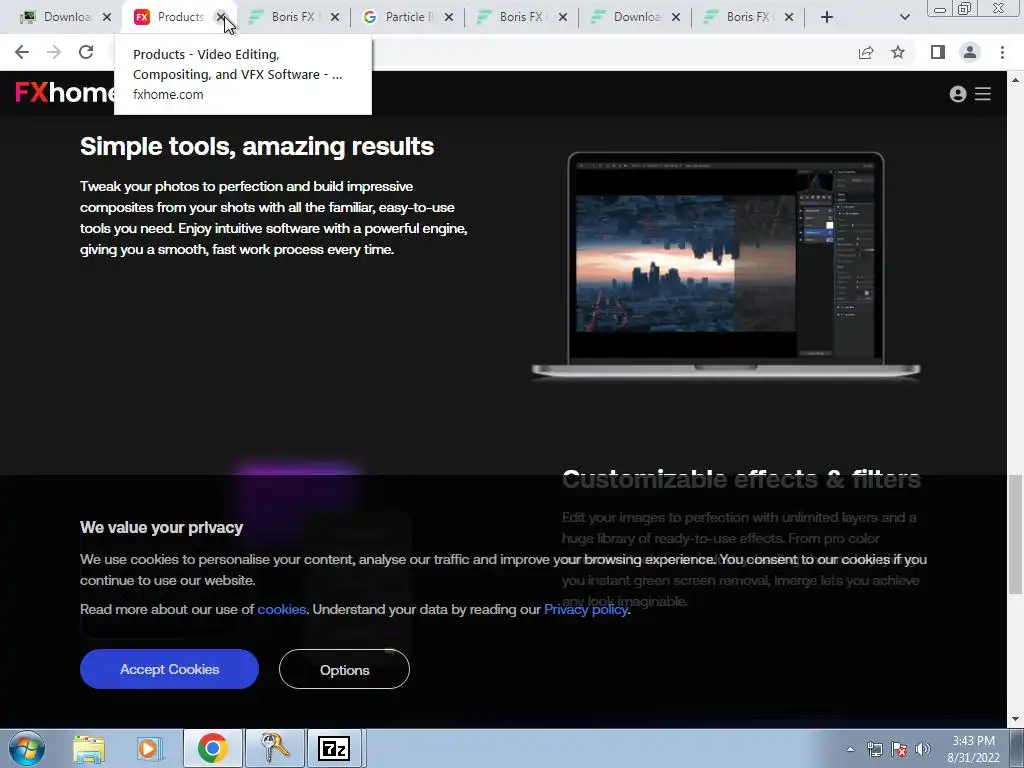Open FXhome hamburger menu

tap(983, 94)
